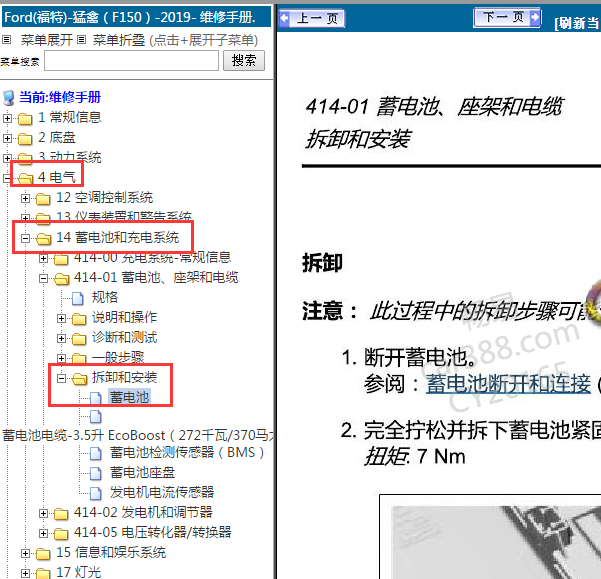This screenshot has height=579, width=601.
Task: Click the open folder icon of 4 电气
Action: tap(25, 178)
